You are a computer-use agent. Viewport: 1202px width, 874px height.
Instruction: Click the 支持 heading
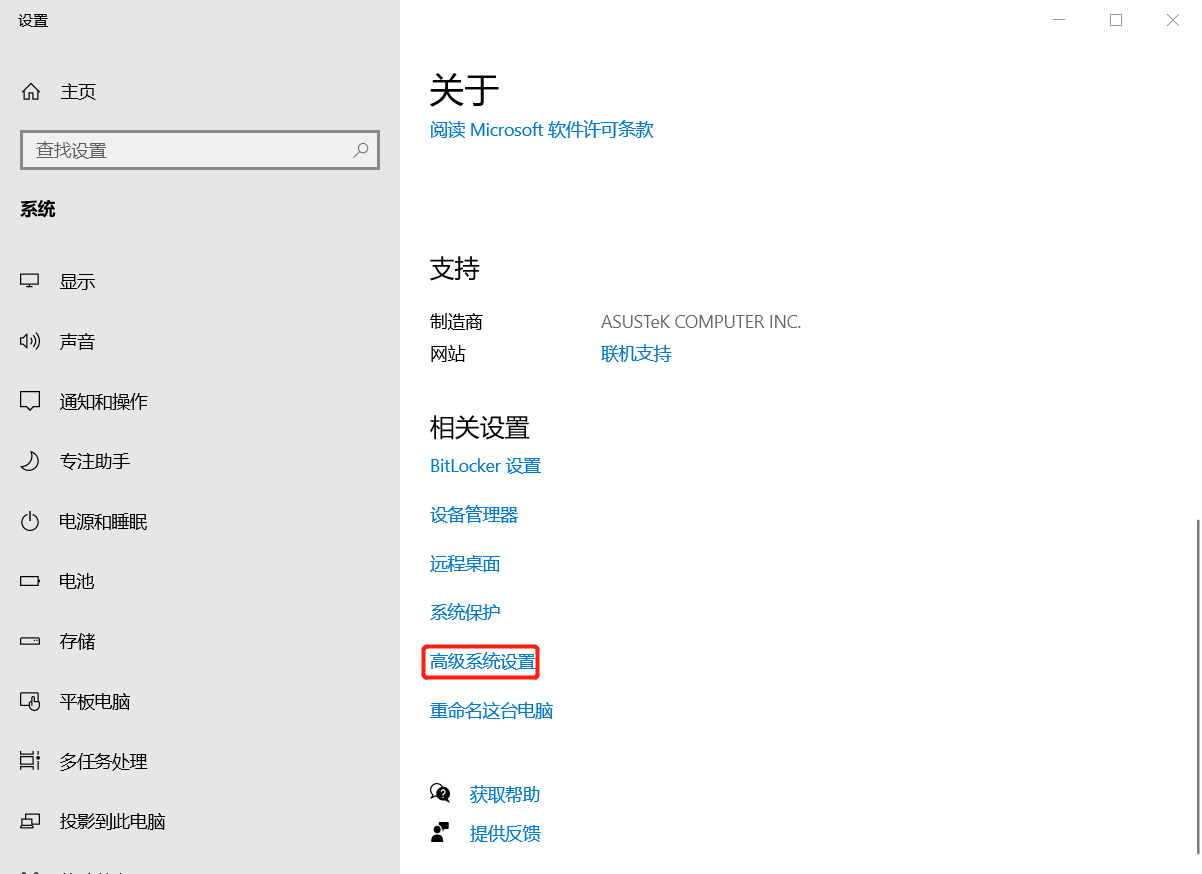[455, 268]
